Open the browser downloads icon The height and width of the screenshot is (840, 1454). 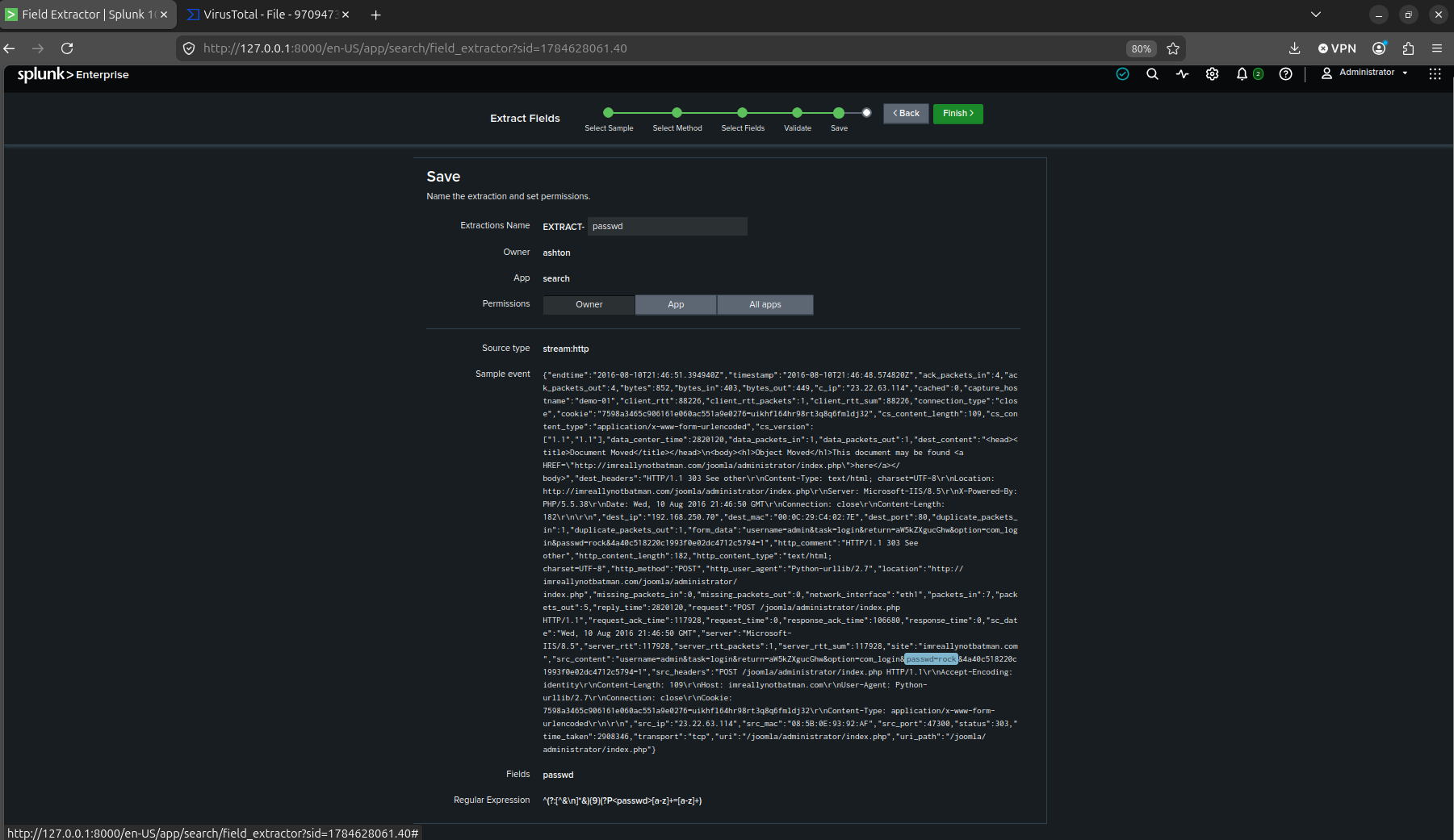1294,48
